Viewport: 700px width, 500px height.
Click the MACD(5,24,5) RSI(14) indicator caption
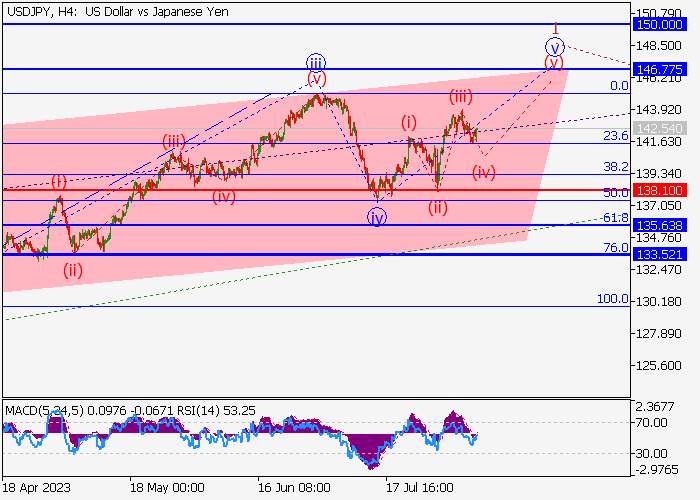[130, 410]
